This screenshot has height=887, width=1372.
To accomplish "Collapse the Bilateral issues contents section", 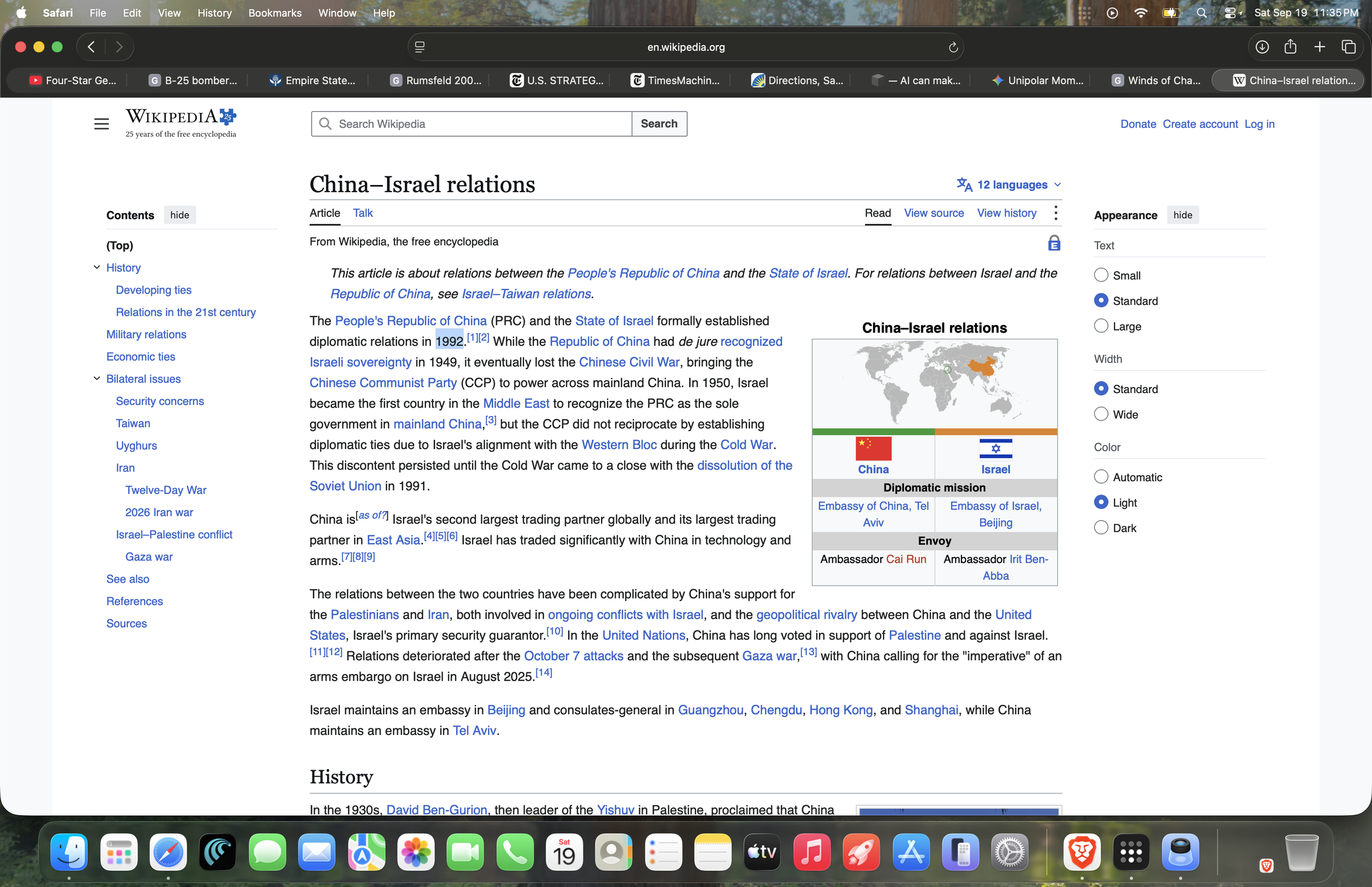I will (97, 378).
